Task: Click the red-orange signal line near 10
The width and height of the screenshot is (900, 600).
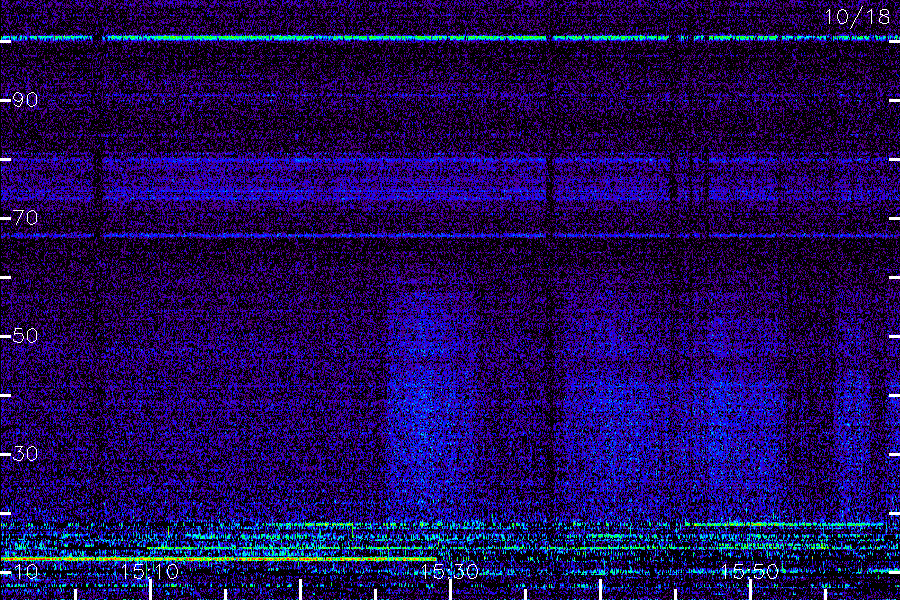Action: click(218, 559)
